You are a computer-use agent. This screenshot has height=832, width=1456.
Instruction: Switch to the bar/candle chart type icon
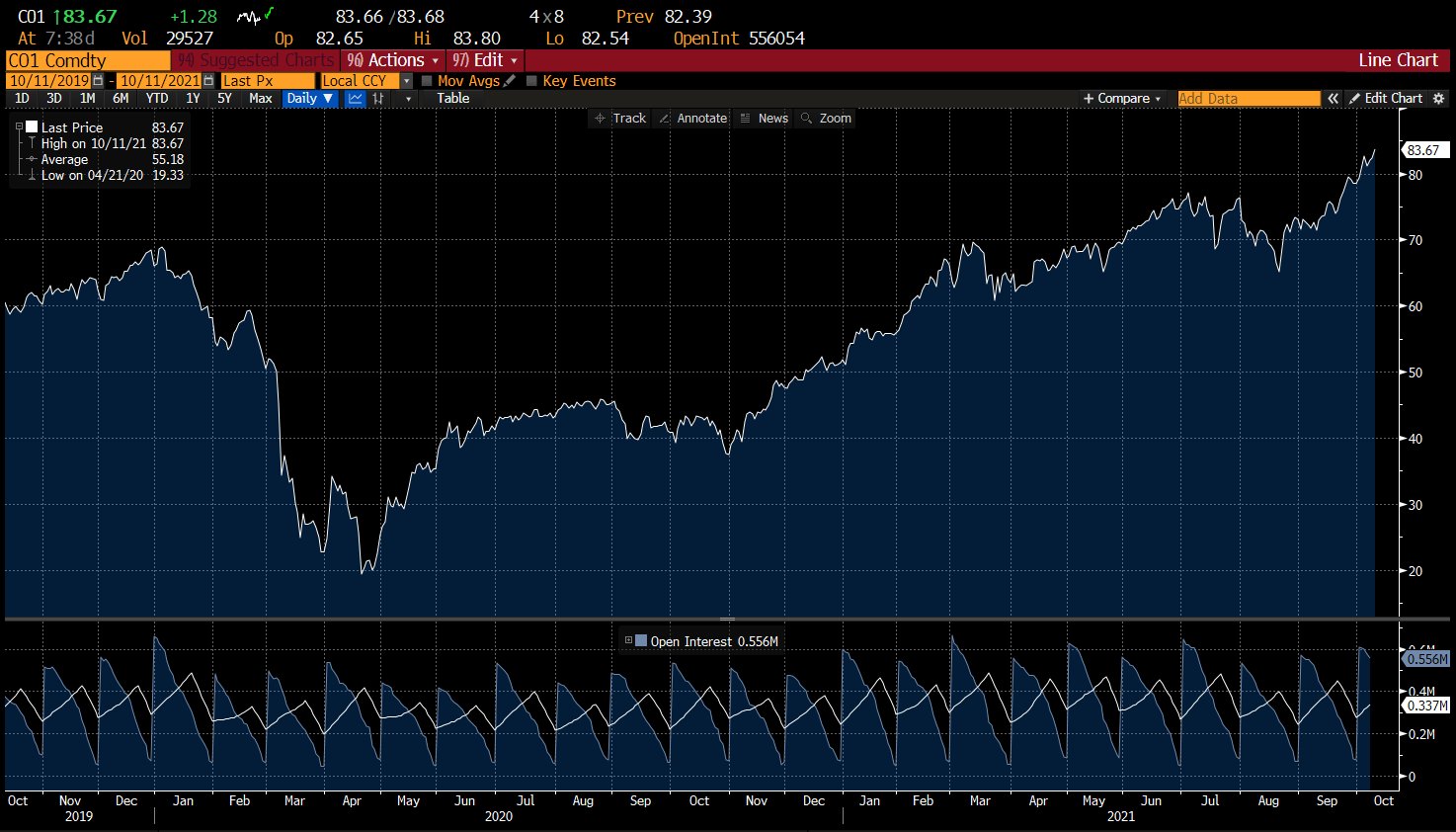378,99
